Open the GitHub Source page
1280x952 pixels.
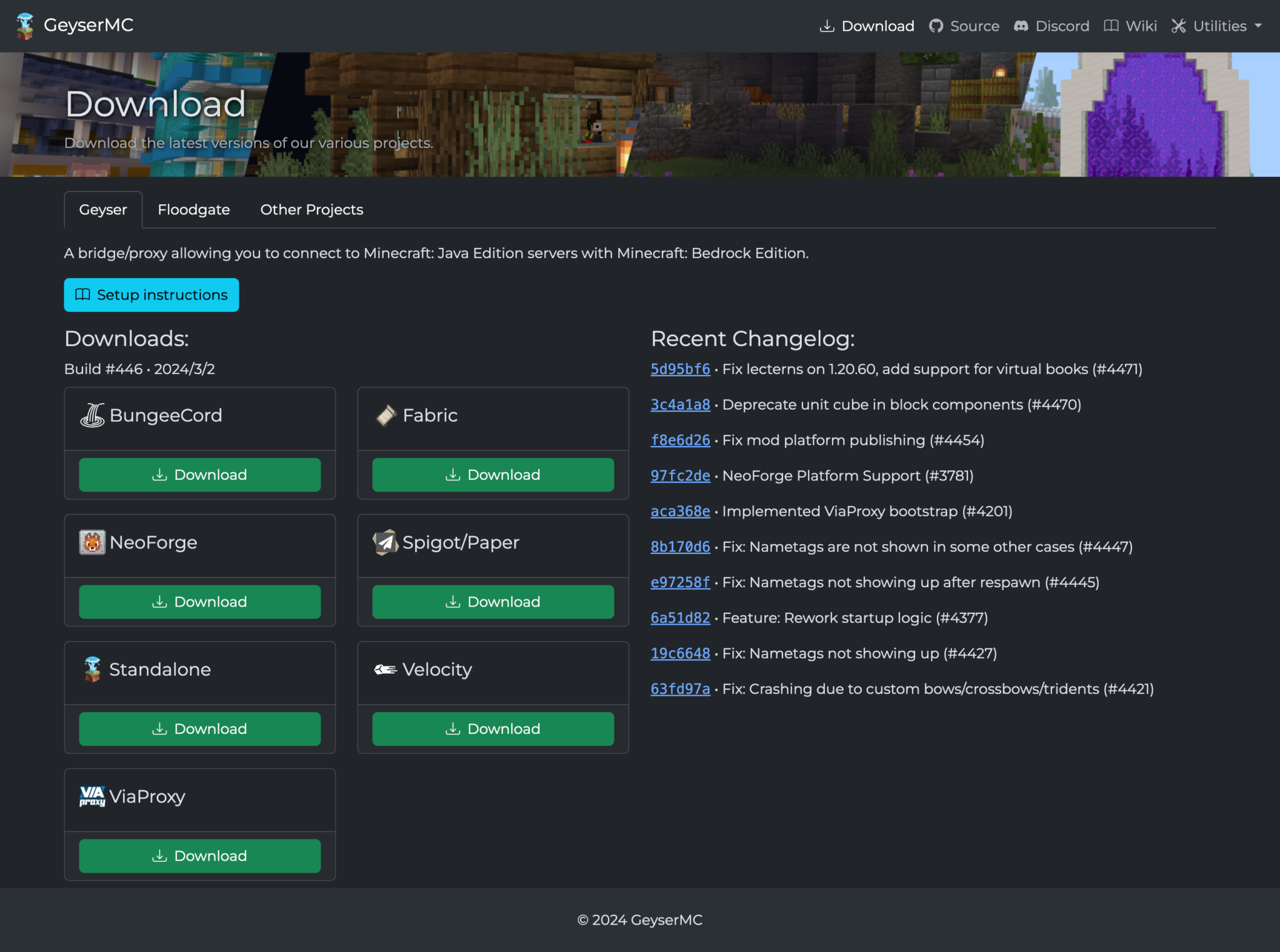pyautogui.click(x=963, y=26)
